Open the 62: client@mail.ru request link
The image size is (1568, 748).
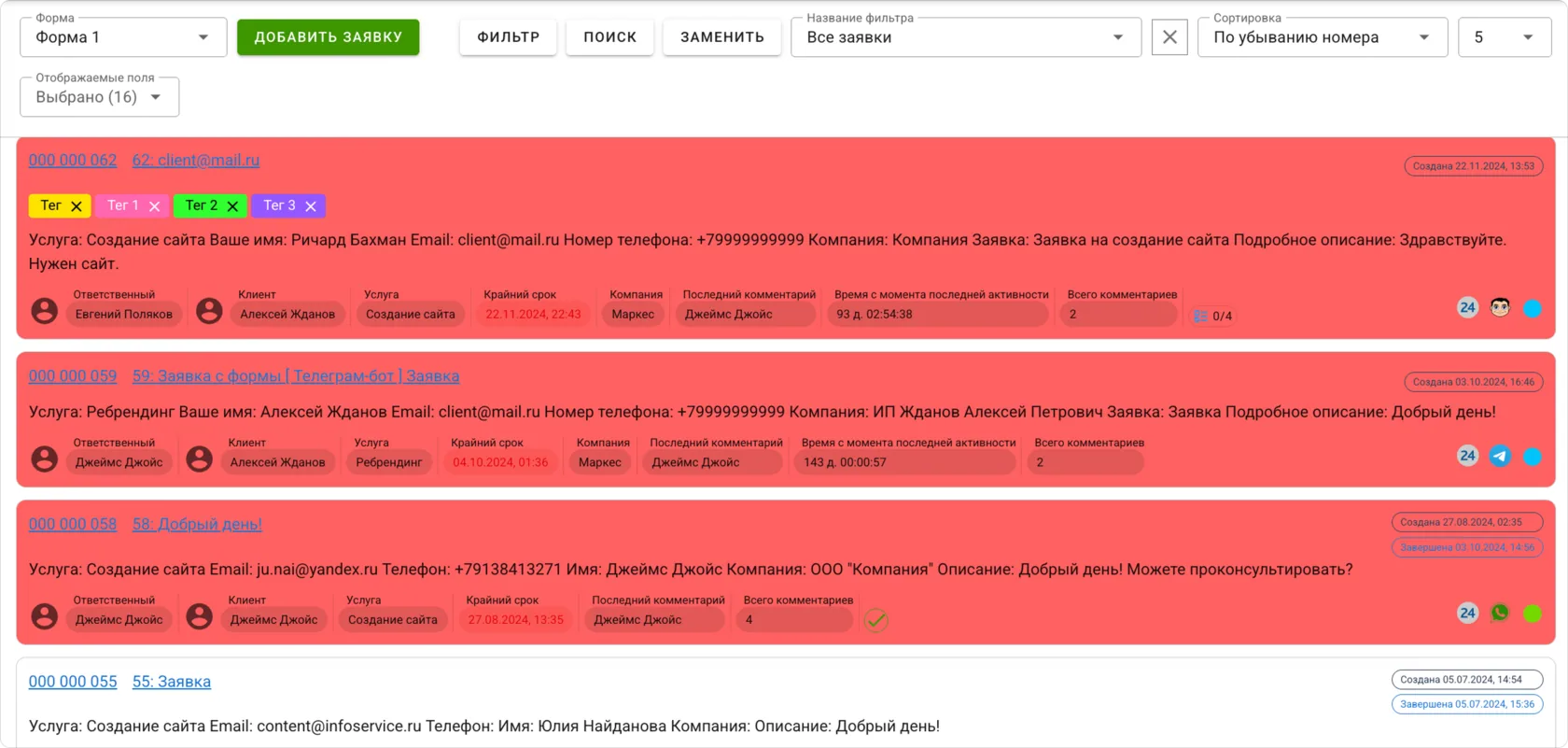click(196, 160)
